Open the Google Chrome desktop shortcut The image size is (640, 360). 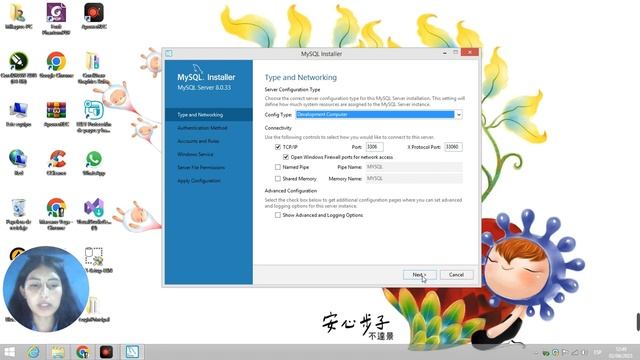coord(56,64)
